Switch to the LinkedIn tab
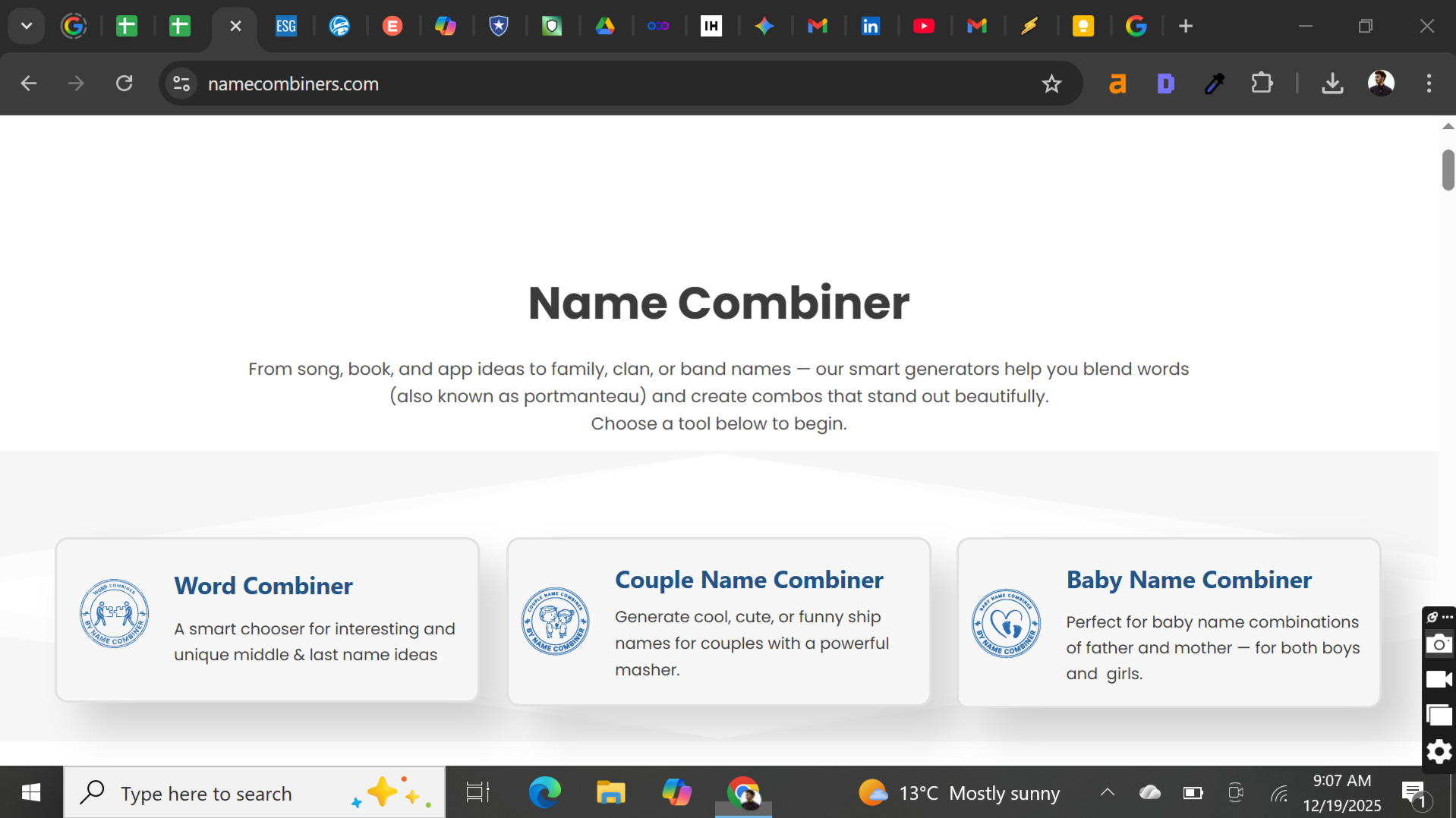This screenshot has height=818, width=1456. 871,26
